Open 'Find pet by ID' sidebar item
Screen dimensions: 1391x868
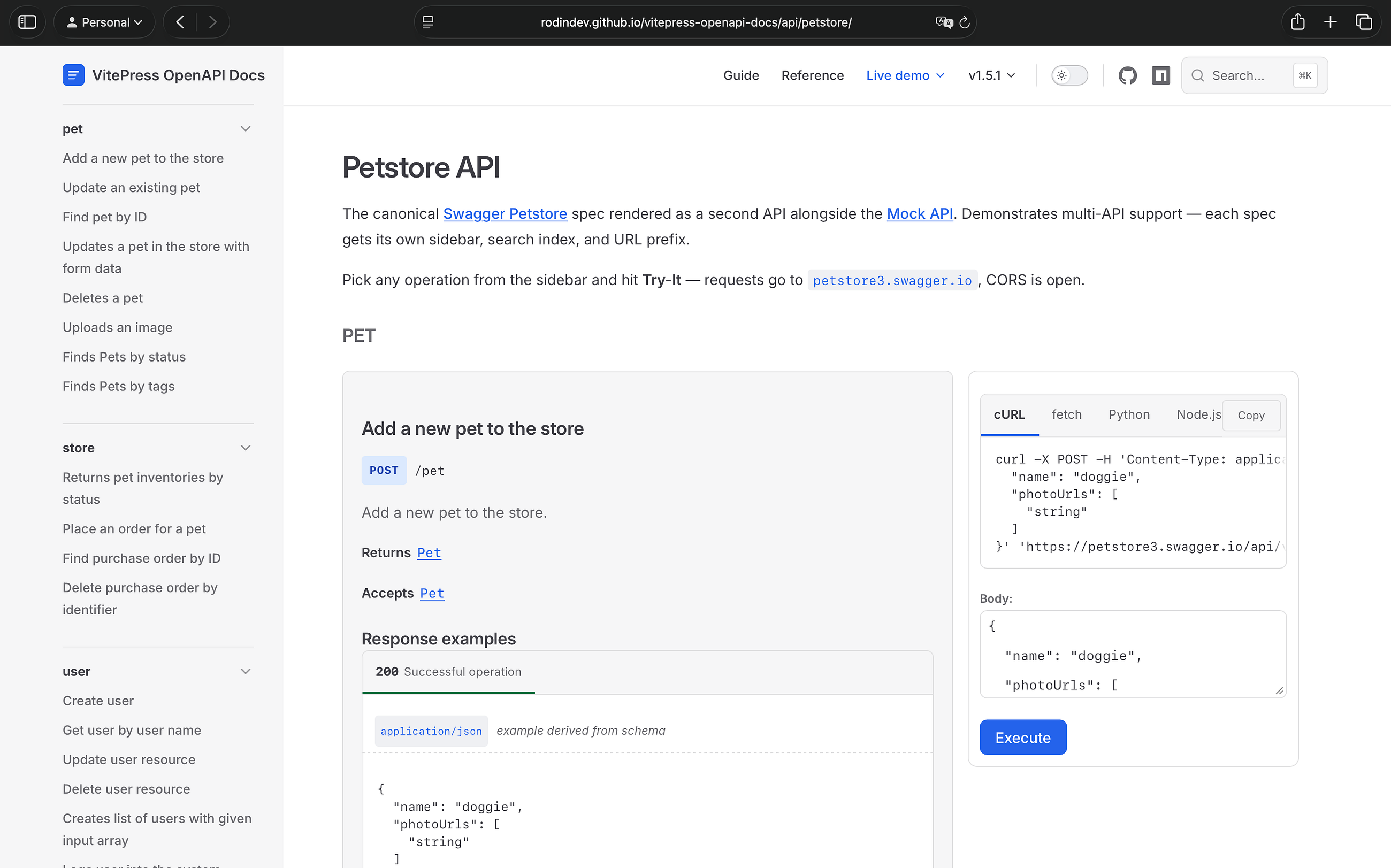[104, 217]
